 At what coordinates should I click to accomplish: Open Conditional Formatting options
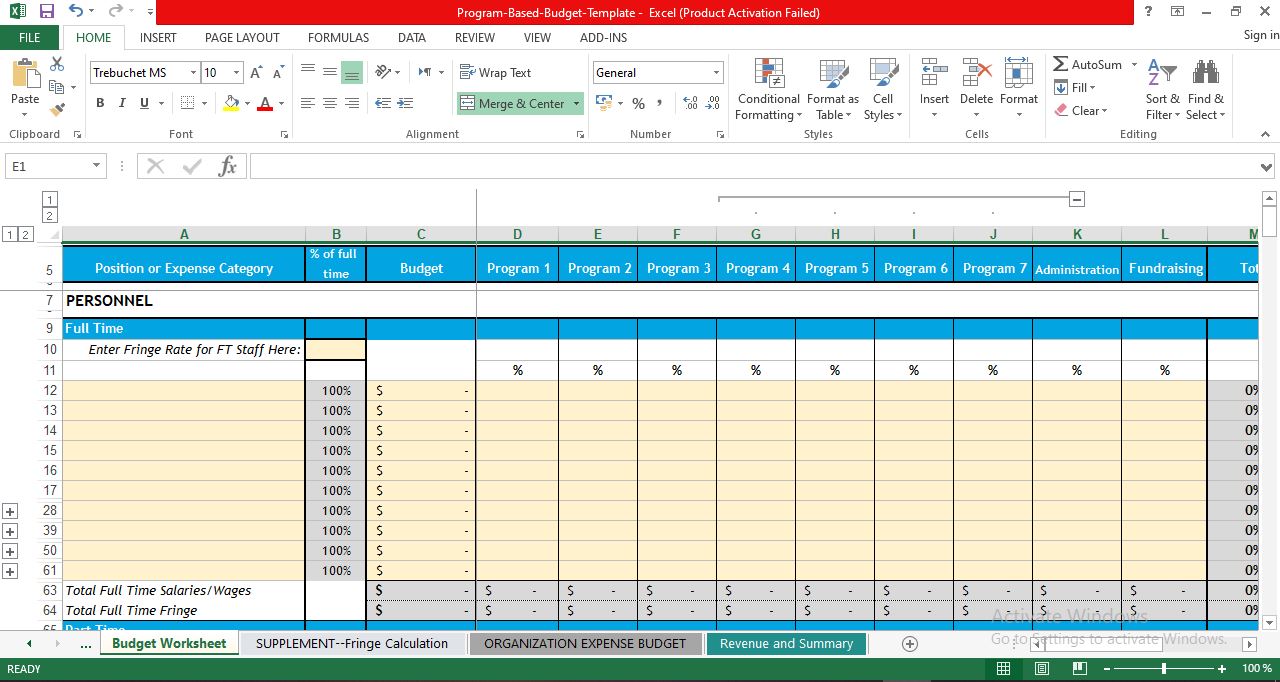pos(768,90)
